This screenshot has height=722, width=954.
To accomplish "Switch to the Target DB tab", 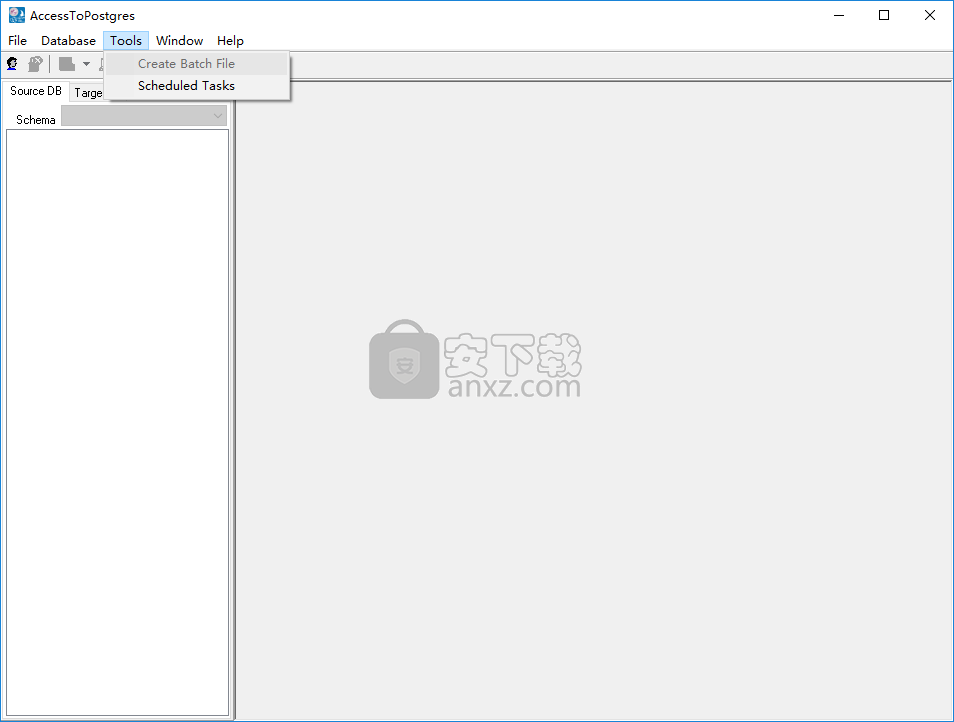I will 88,93.
